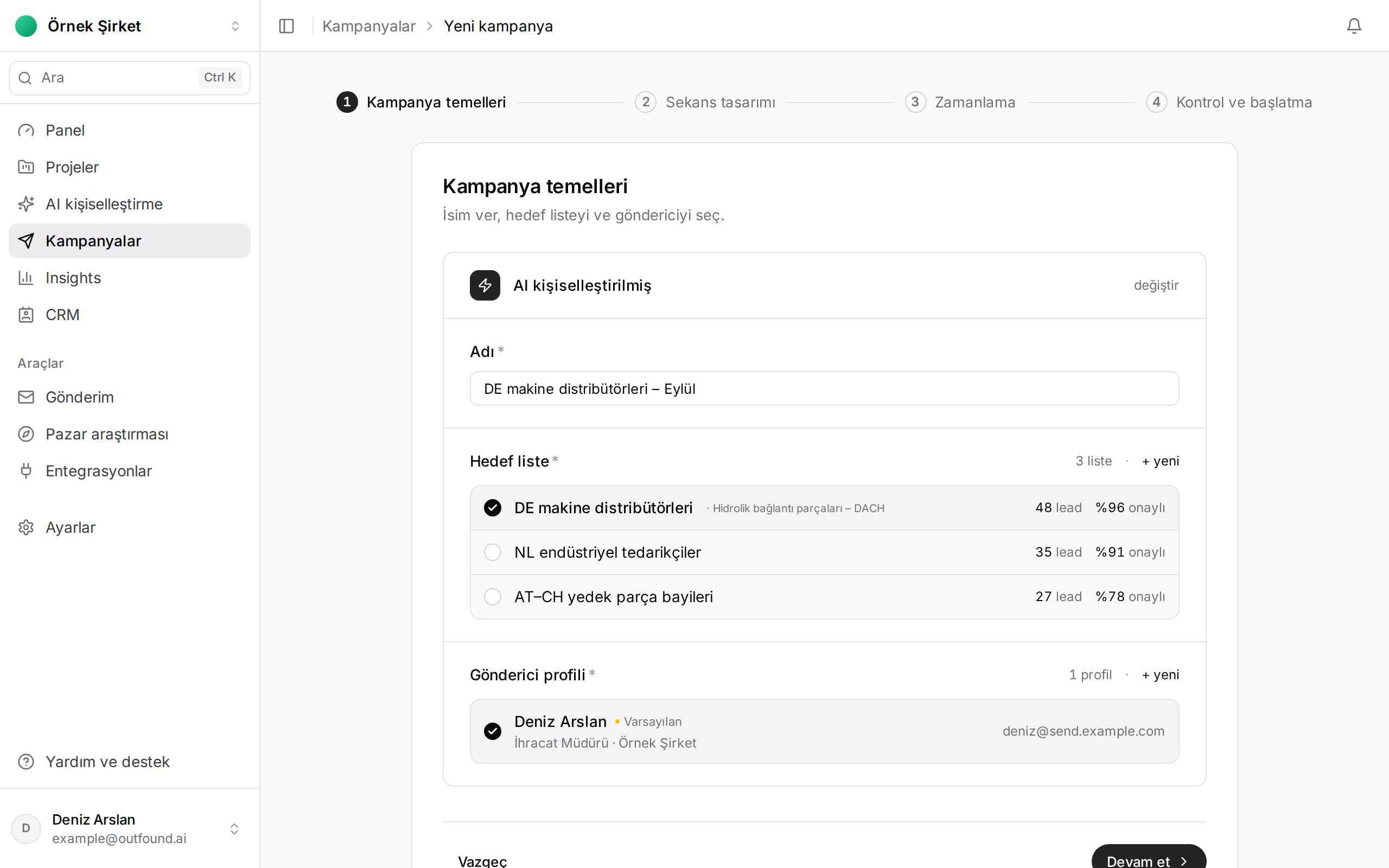Screen dimensions: 1389x868
Task: Open notifications bell icon
Action: tap(1354, 26)
